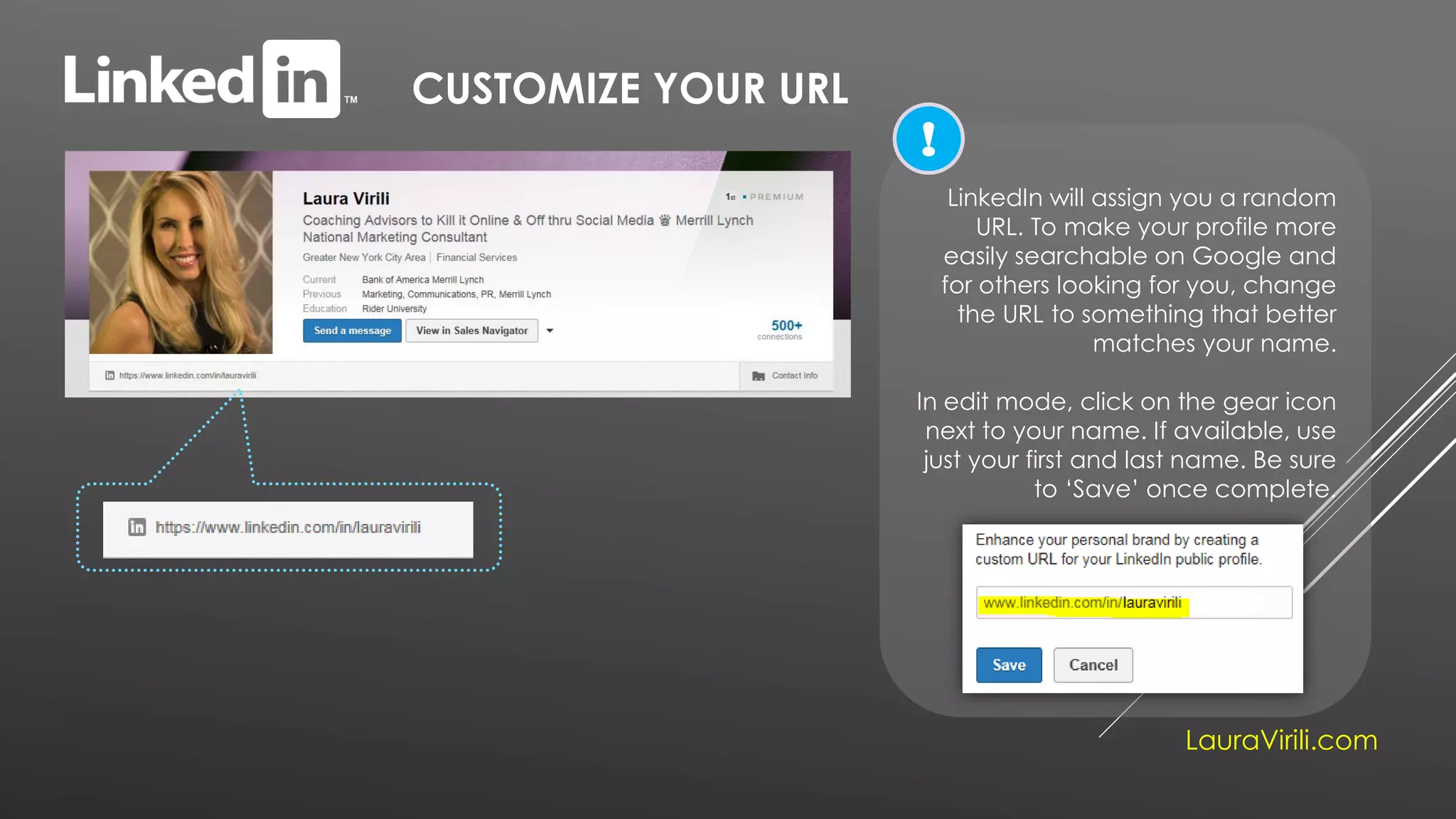The height and width of the screenshot is (819, 1456).
Task: Select the Laura Virili profile name
Action: click(346, 198)
